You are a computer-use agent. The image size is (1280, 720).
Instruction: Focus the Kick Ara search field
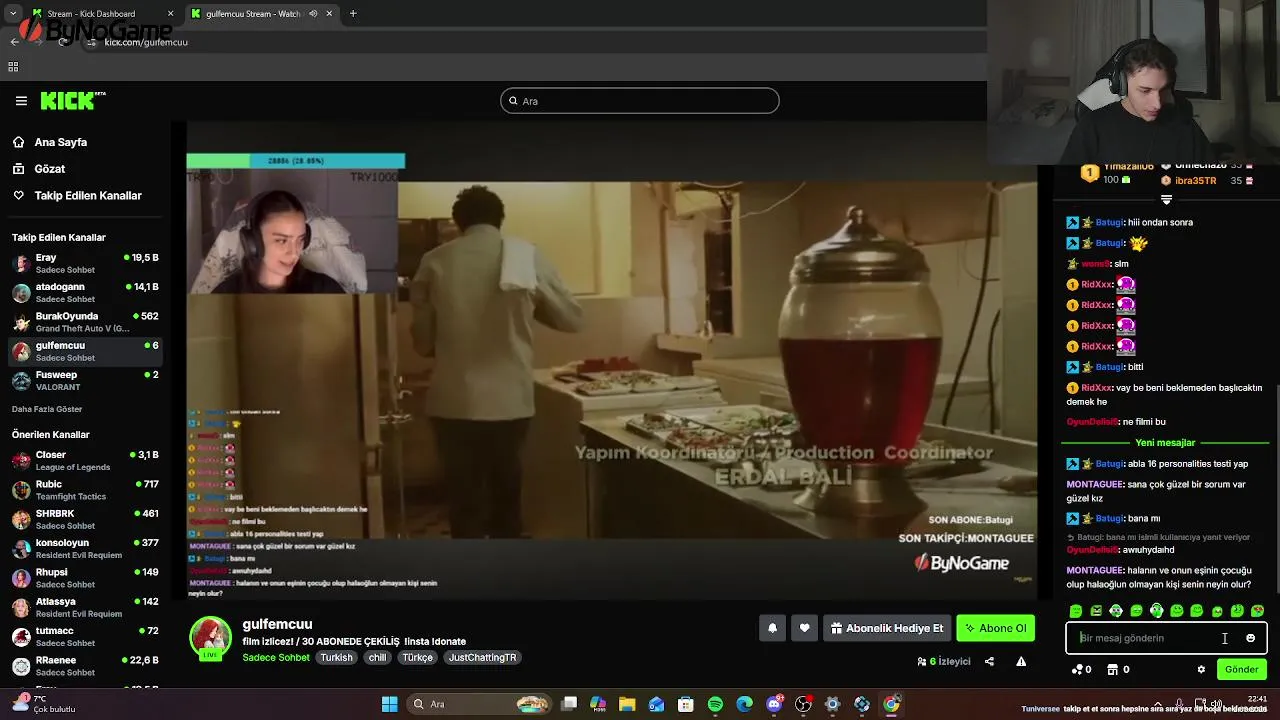[639, 101]
